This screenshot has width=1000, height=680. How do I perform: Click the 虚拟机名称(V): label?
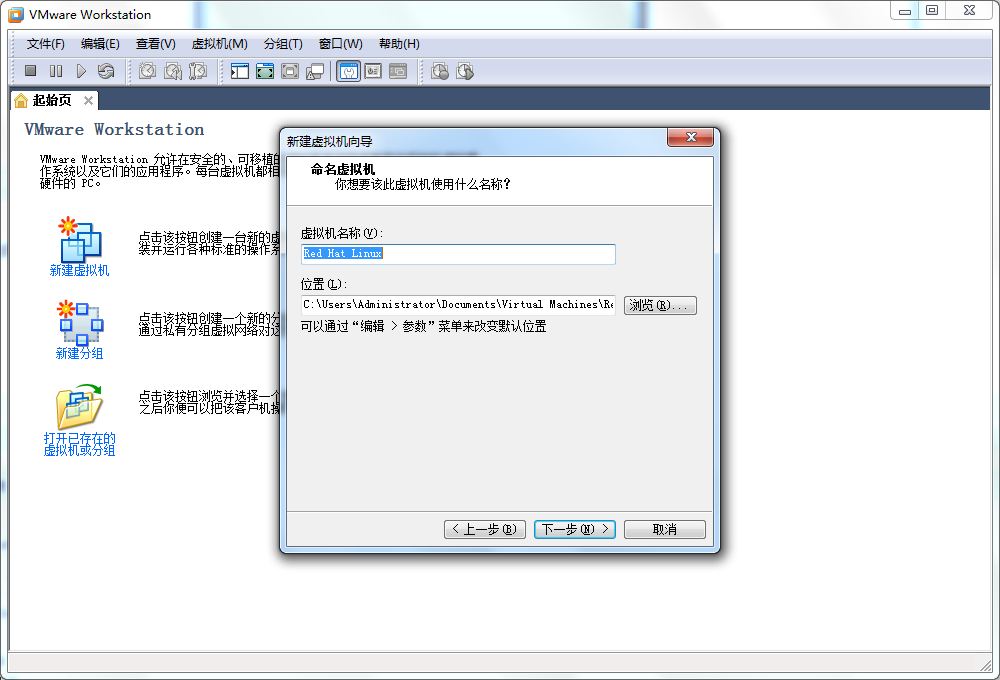point(341,233)
